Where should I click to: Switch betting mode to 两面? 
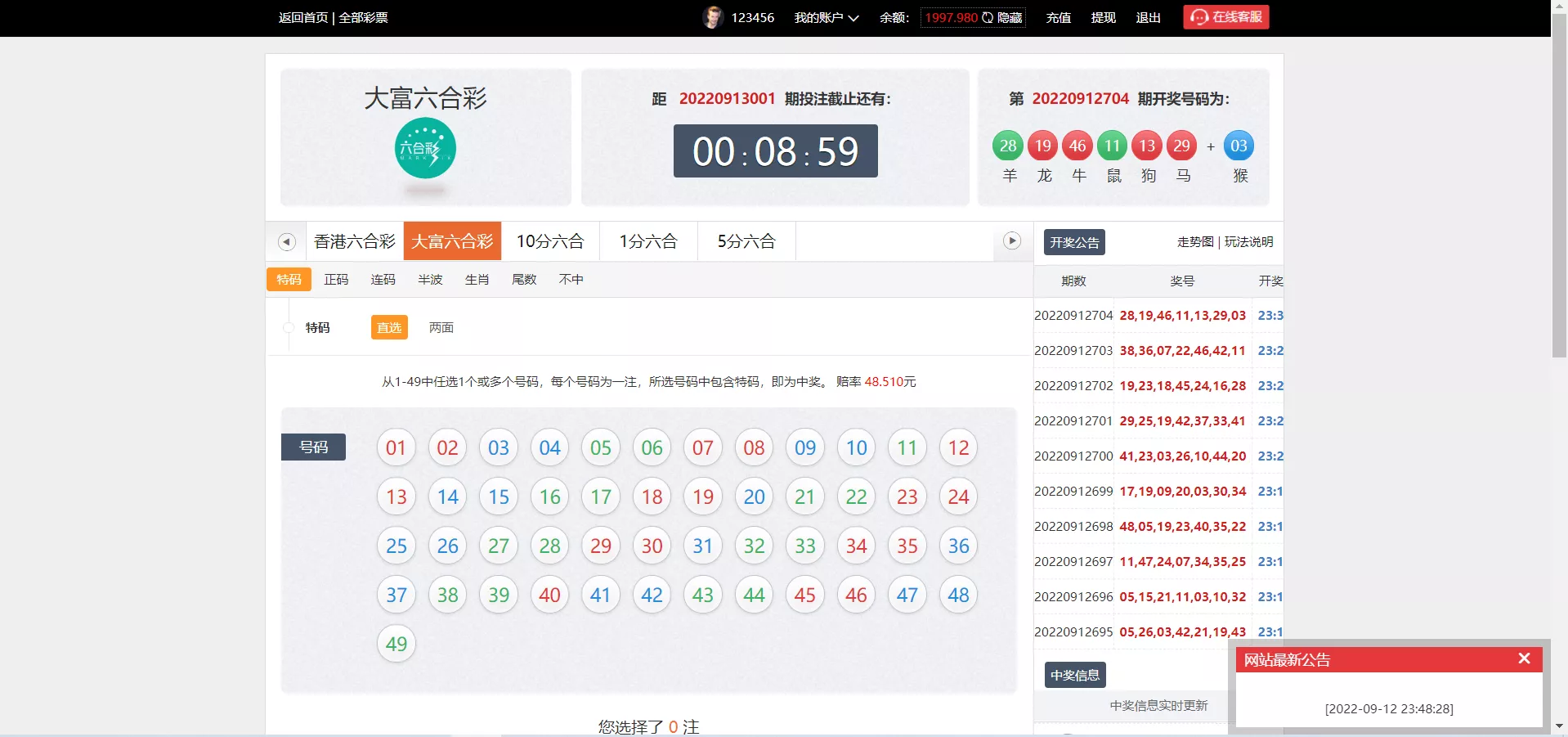tap(440, 327)
